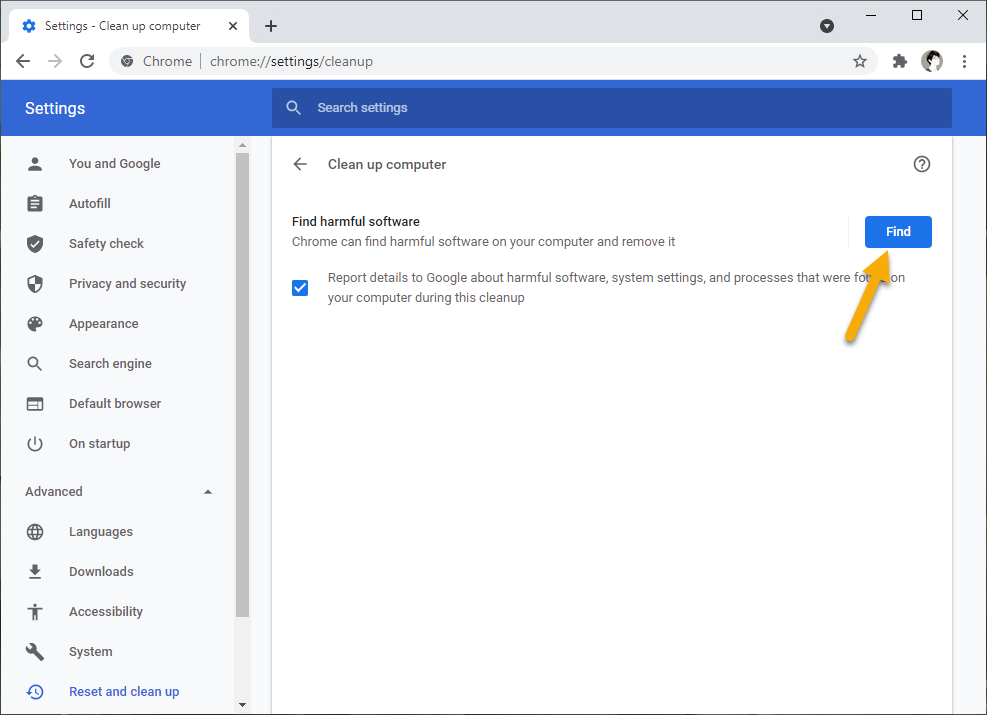
Task: Go back using the settings back arrow
Action: (300, 164)
